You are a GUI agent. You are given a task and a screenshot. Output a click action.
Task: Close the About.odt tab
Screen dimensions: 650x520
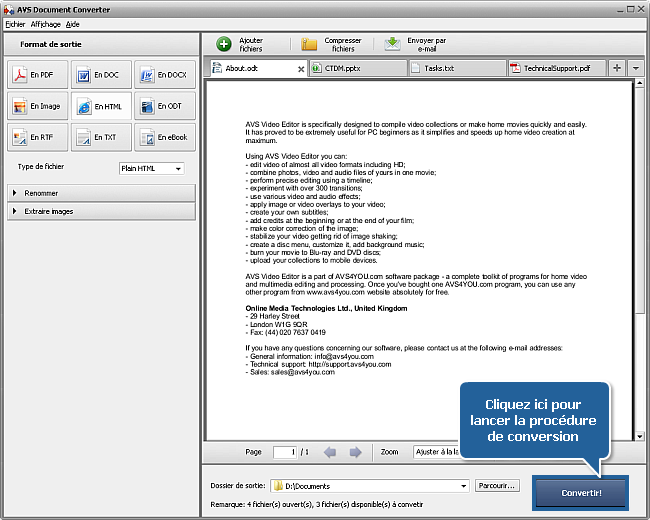301,69
